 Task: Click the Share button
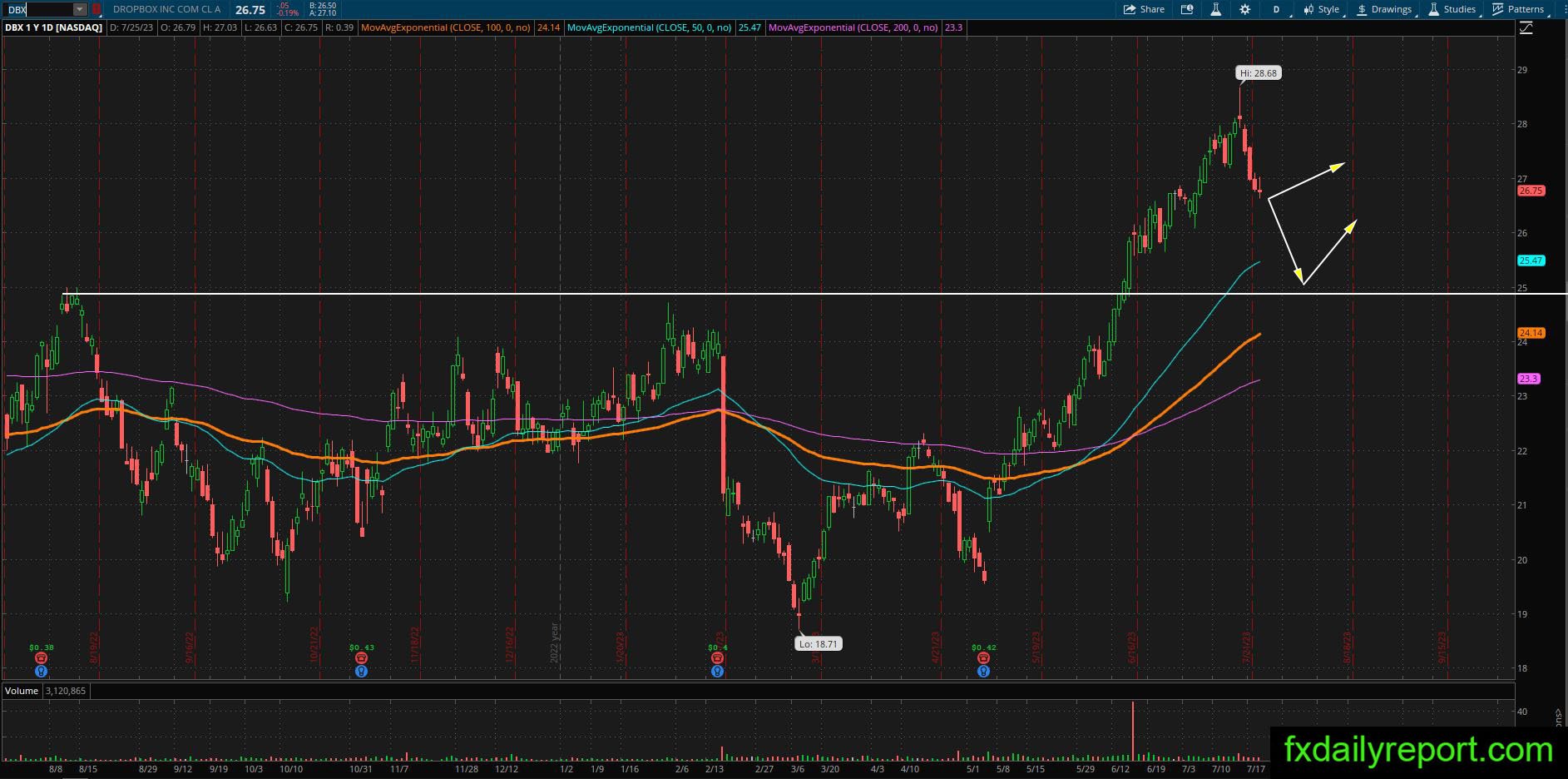pos(1144,9)
